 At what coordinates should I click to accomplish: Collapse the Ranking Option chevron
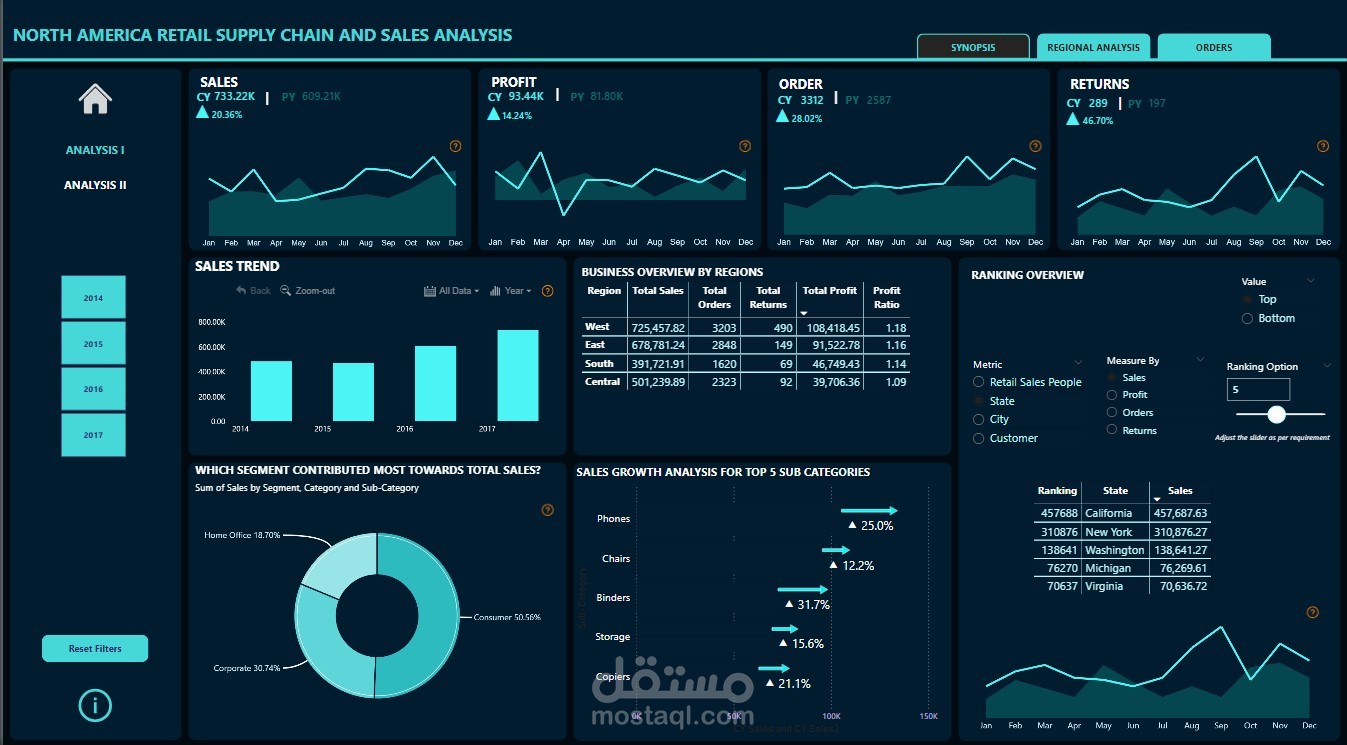pos(1327,366)
